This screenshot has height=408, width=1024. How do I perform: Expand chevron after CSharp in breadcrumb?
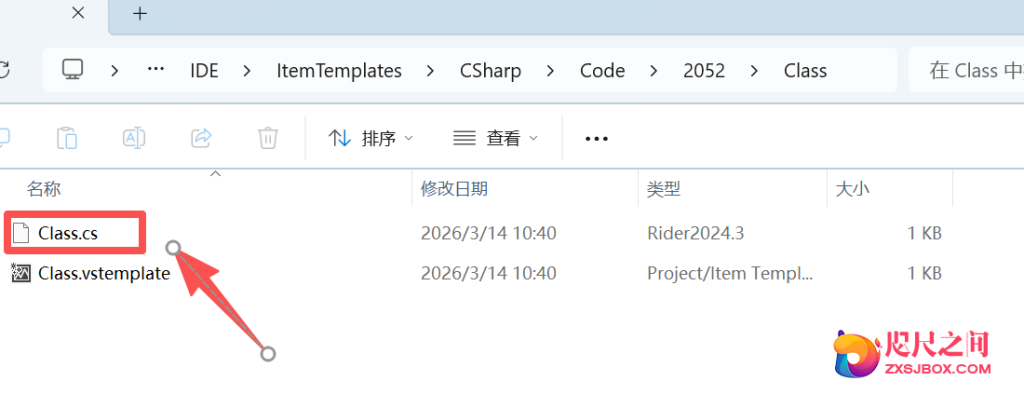pyautogui.click(x=549, y=70)
